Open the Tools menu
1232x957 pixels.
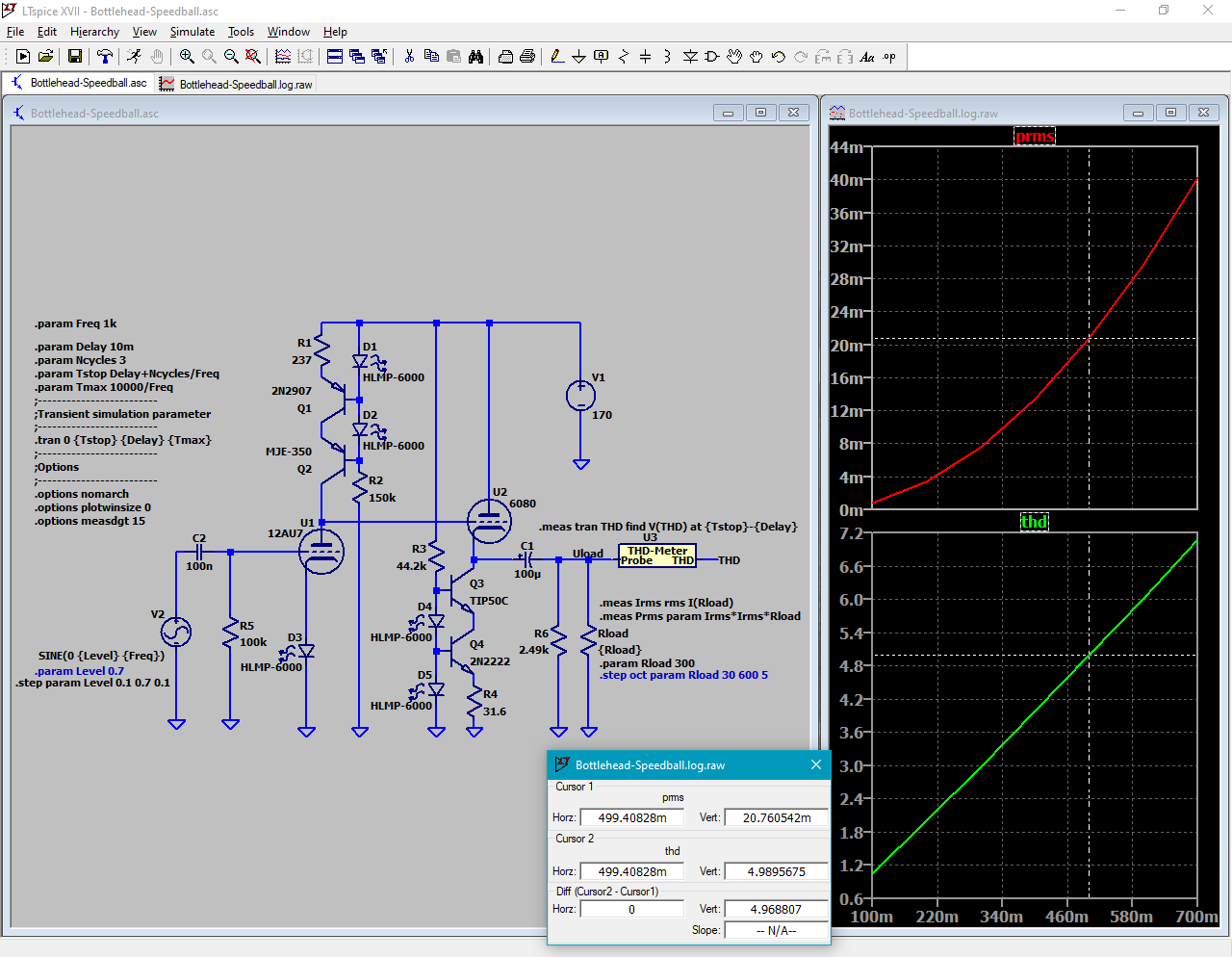(241, 32)
